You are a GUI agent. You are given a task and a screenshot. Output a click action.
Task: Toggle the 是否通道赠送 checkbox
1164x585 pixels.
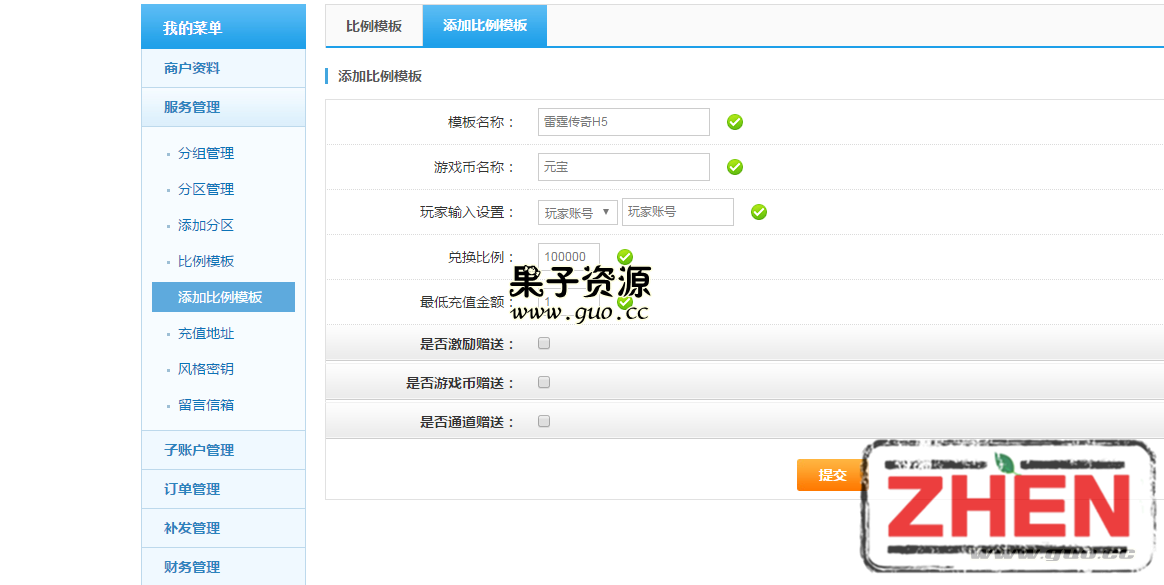pyautogui.click(x=543, y=421)
